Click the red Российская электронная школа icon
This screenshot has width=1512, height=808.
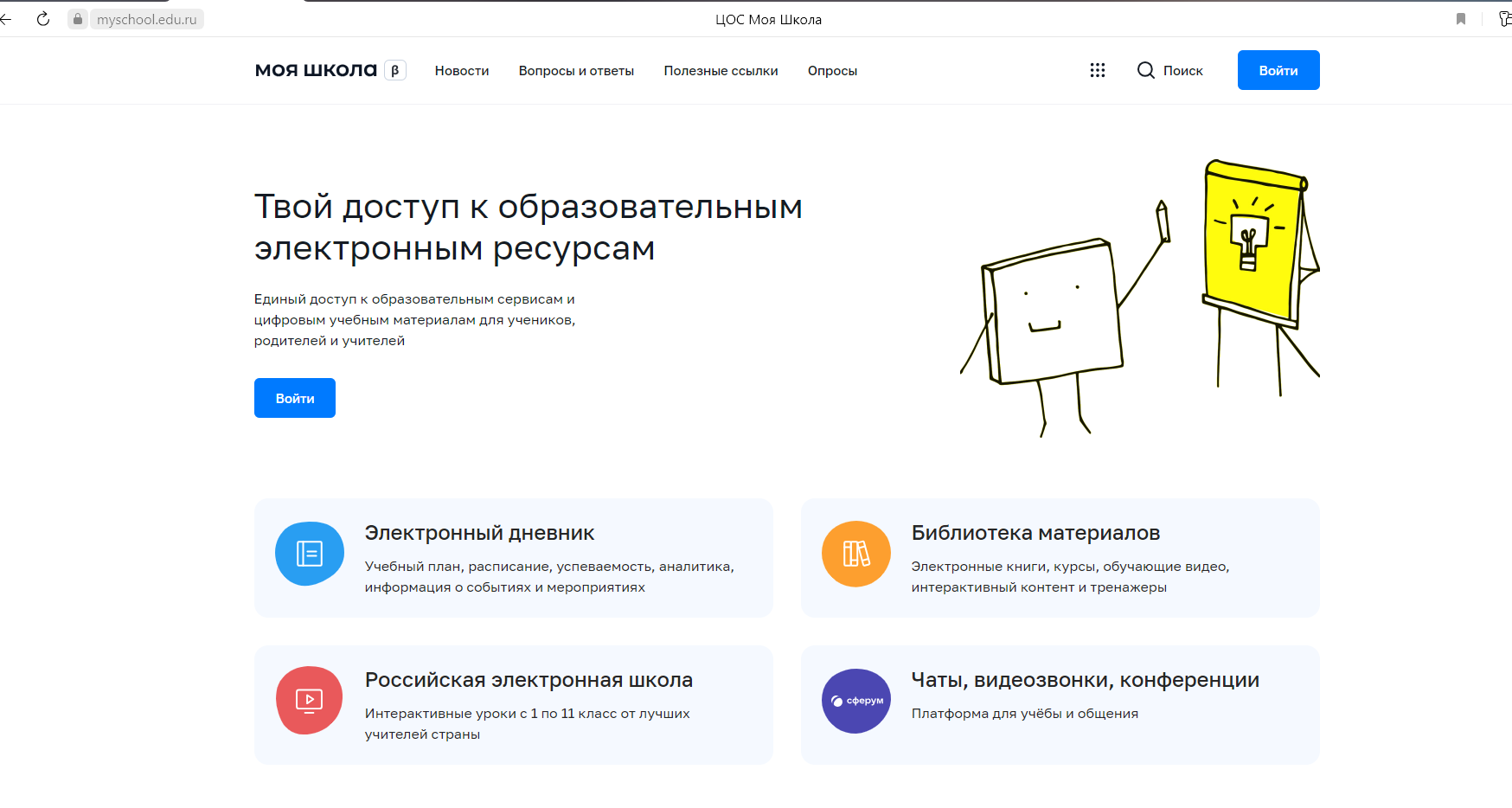coord(309,700)
